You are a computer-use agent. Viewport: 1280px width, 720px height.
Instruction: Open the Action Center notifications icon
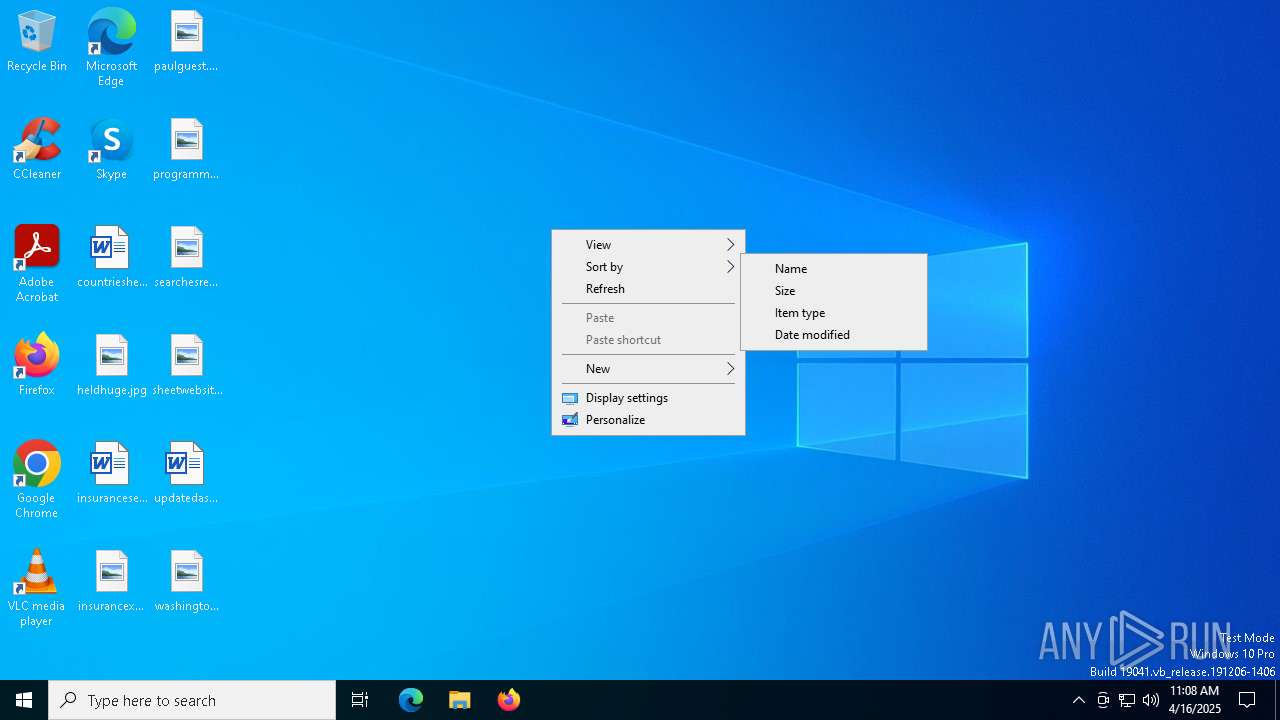coord(1248,700)
